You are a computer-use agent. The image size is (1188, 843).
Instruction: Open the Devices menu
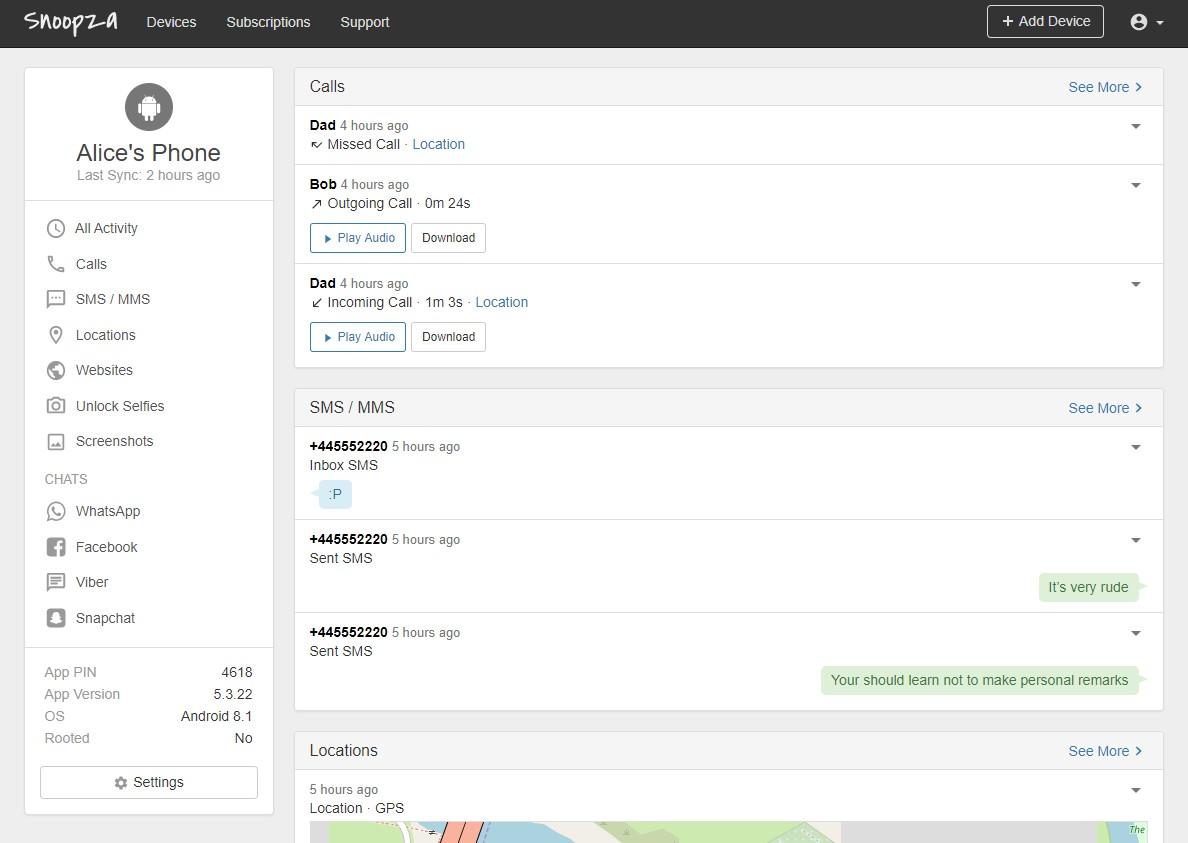171,22
